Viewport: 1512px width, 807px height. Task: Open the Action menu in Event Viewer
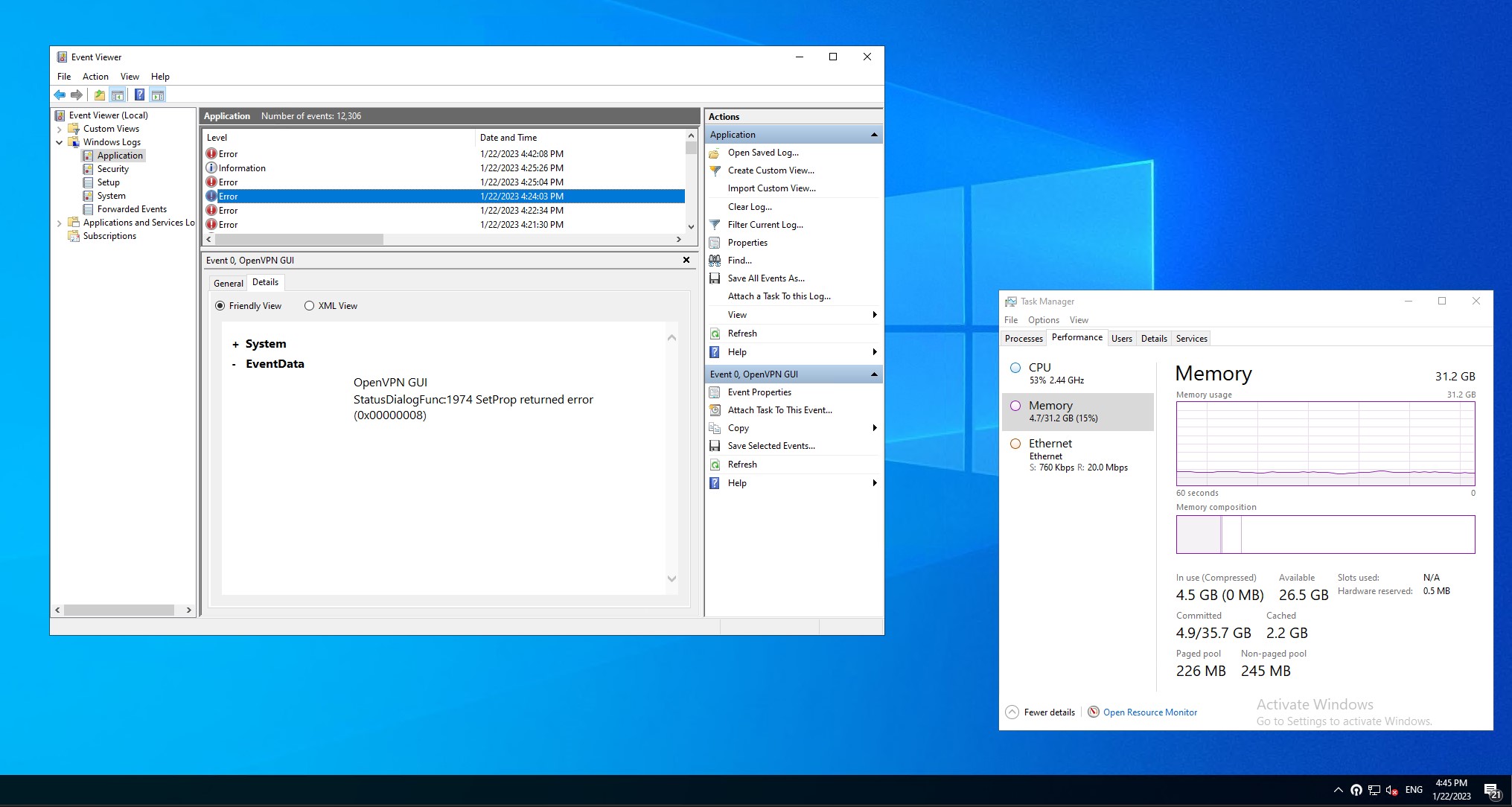tap(95, 77)
